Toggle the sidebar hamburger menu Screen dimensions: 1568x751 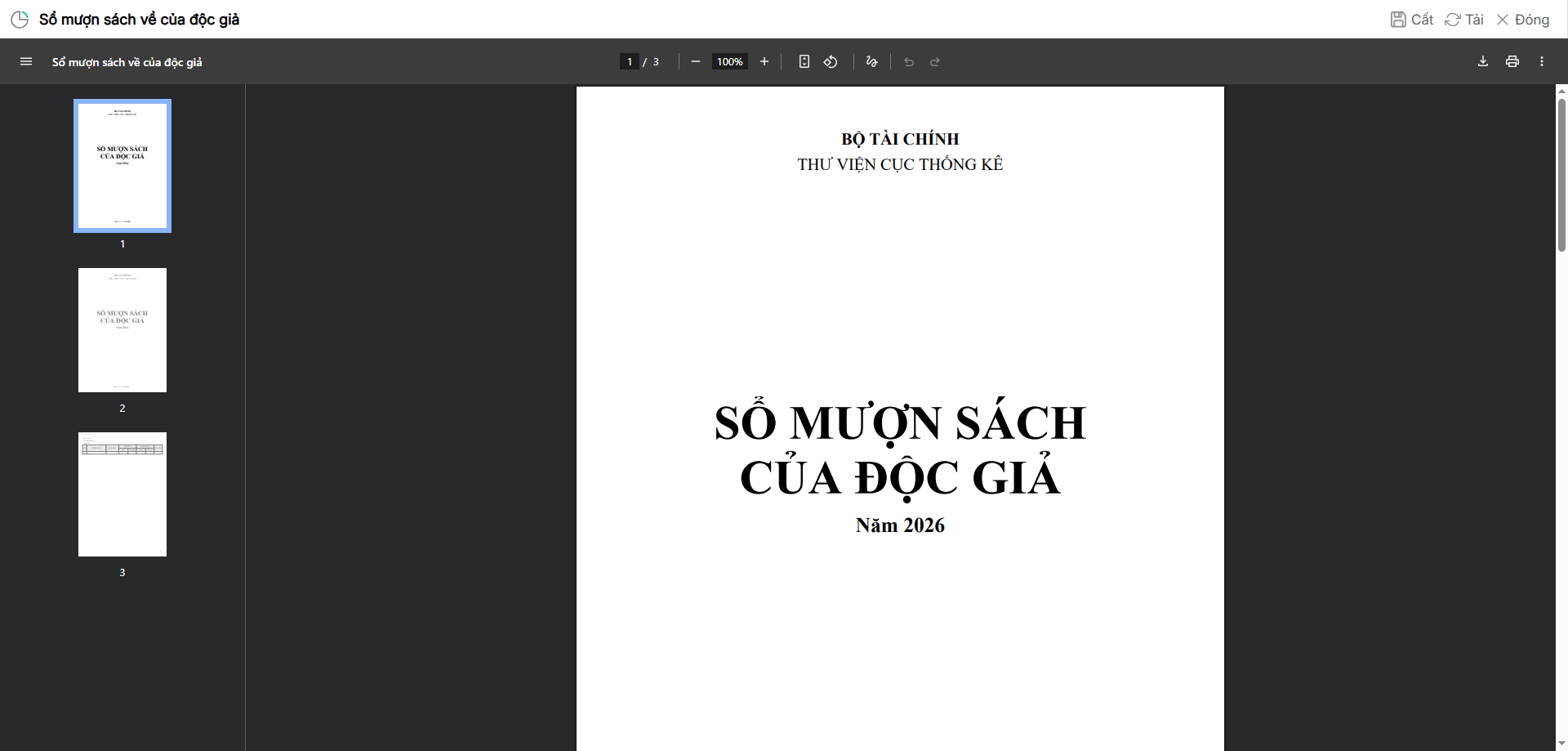(x=26, y=62)
